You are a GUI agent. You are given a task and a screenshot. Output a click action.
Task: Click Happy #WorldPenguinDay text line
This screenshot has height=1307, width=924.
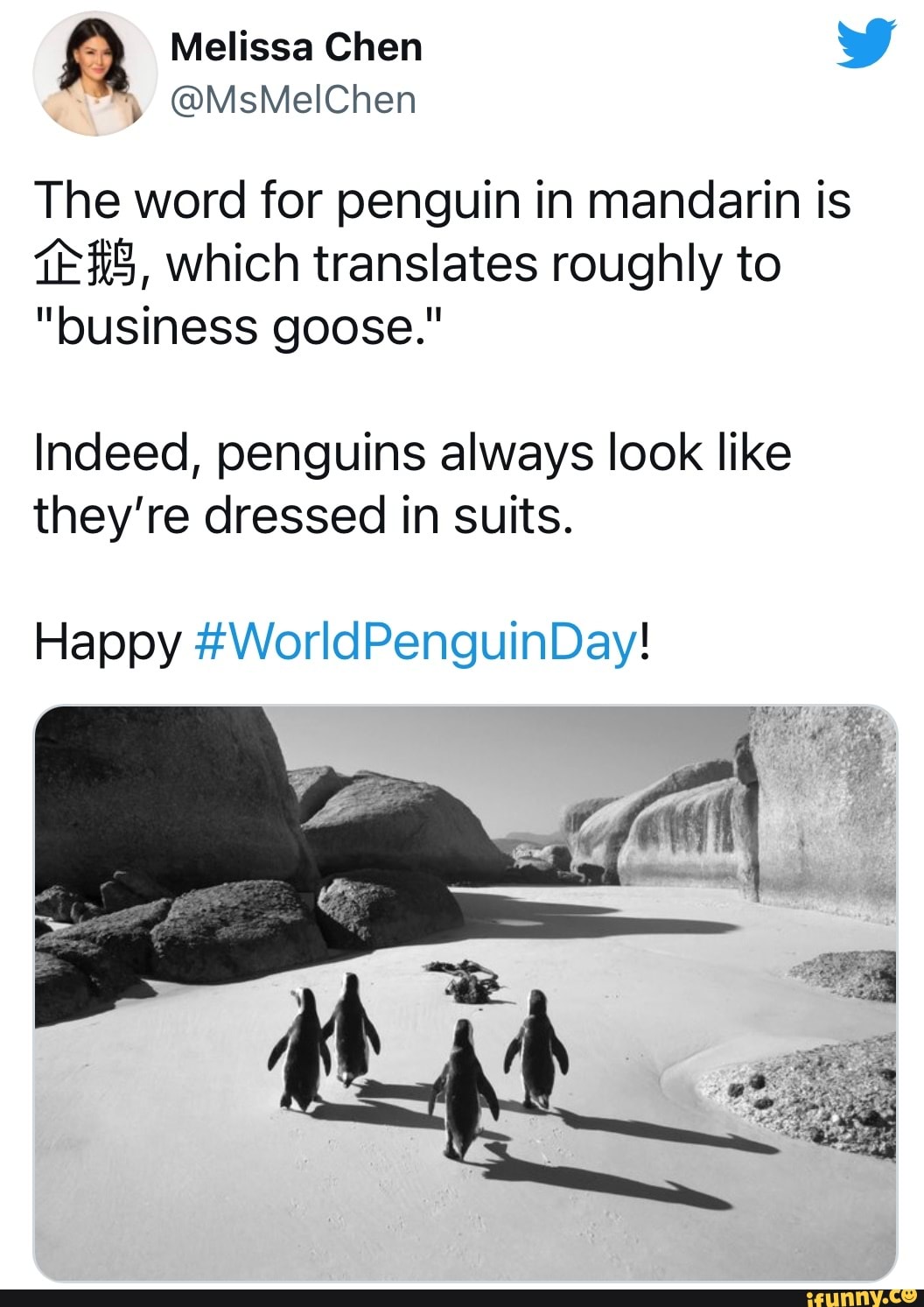click(341, 641)
